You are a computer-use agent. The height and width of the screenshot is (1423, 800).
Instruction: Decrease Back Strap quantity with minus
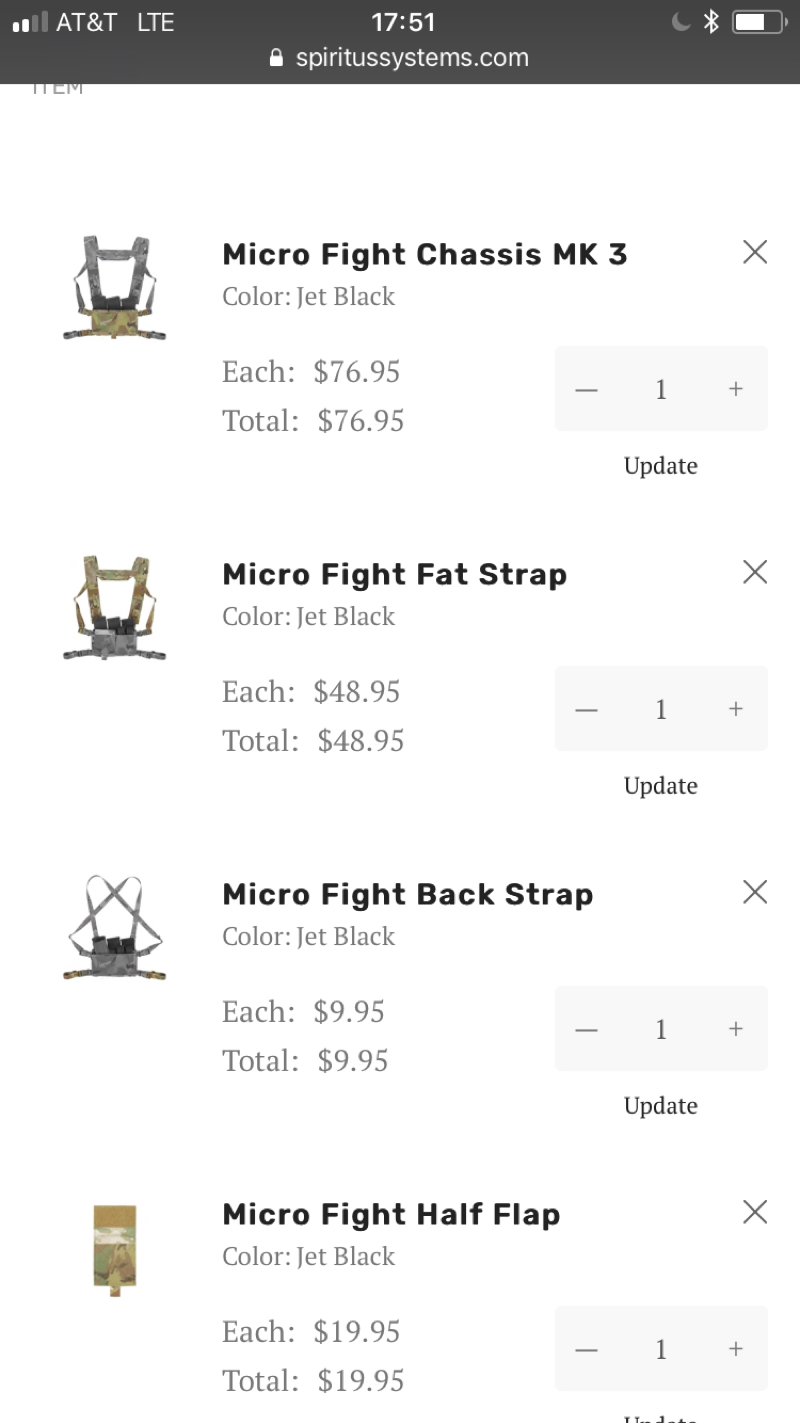pos(587,1029)
